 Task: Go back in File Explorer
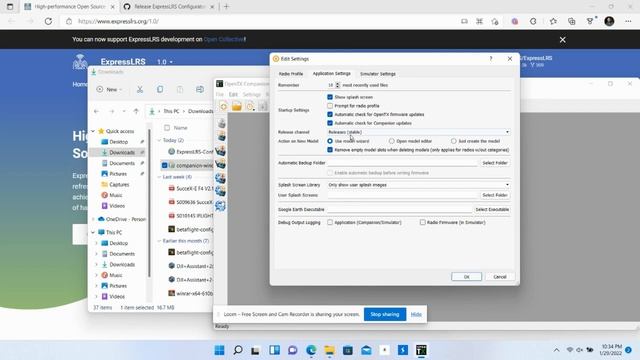[96, 111]
